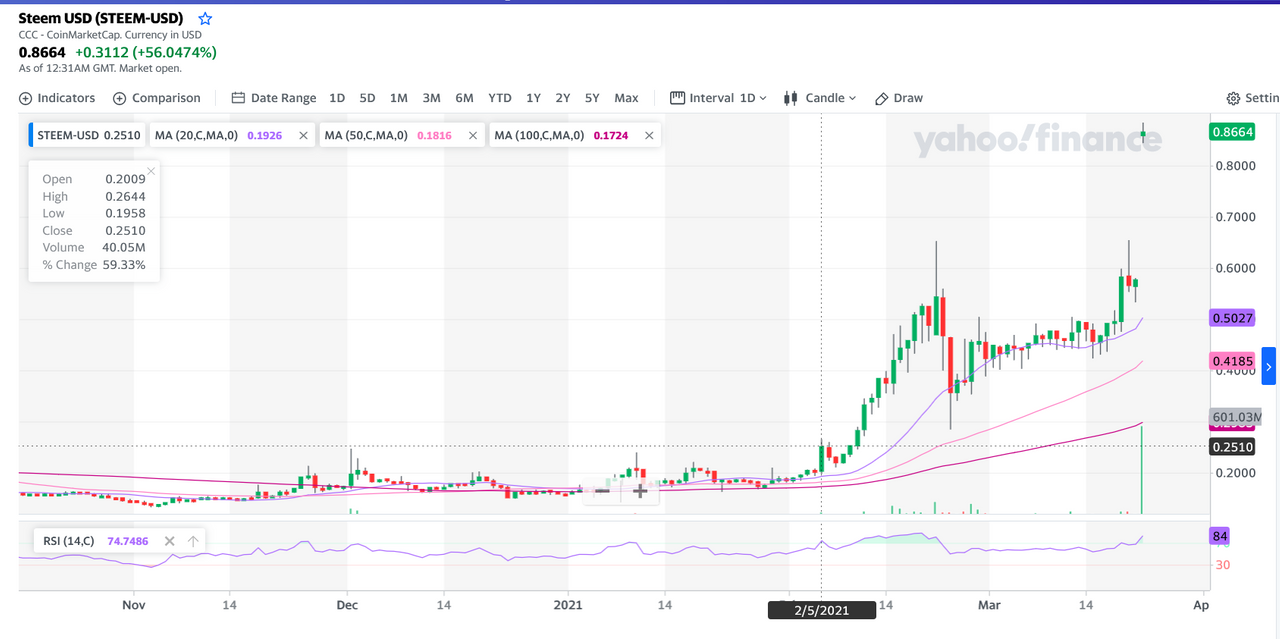Activate the Draw tool
1280x639 pixels.
(x=898, y=98)
